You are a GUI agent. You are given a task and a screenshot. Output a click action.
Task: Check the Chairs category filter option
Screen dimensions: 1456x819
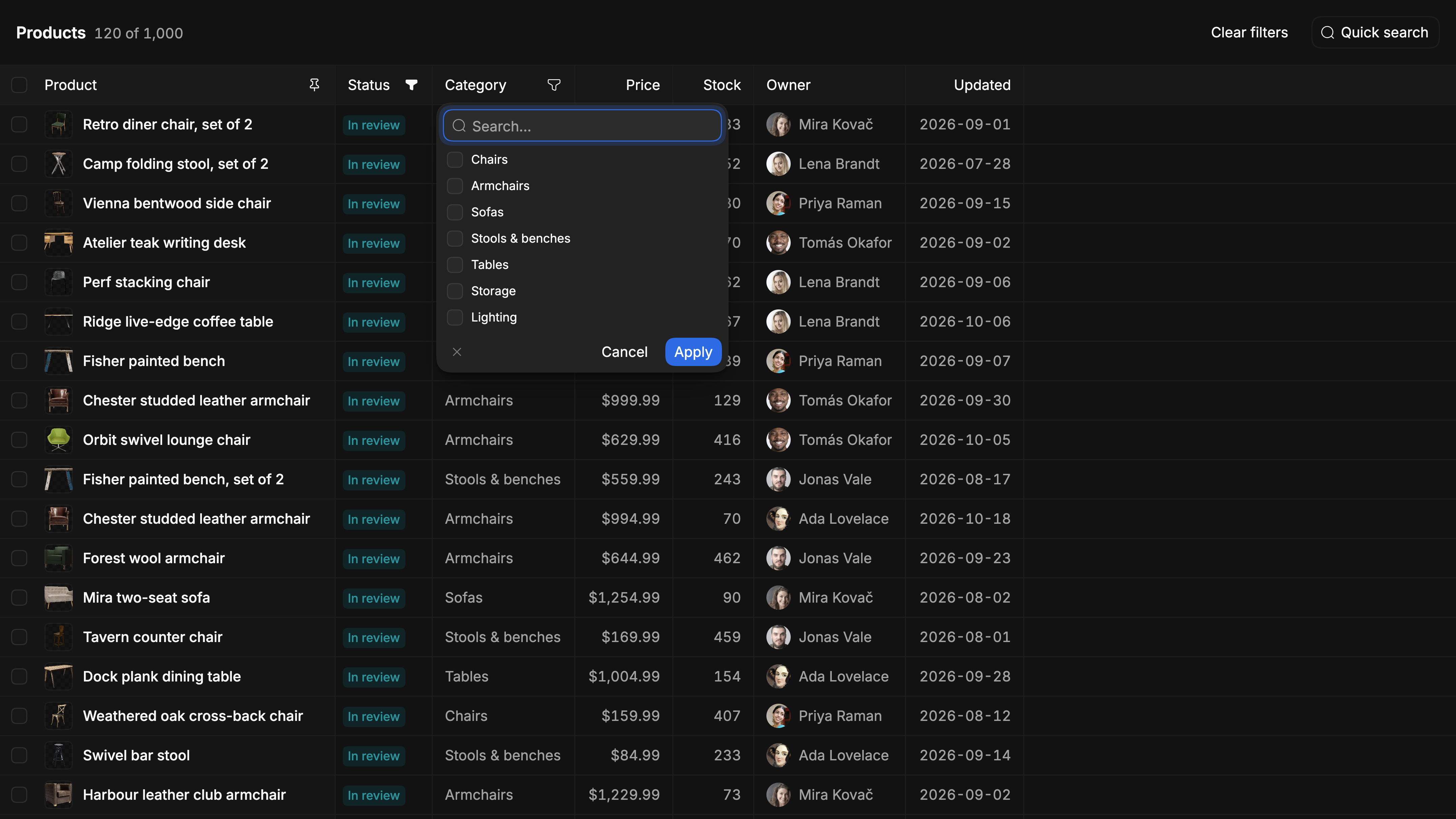click(455, 159)
